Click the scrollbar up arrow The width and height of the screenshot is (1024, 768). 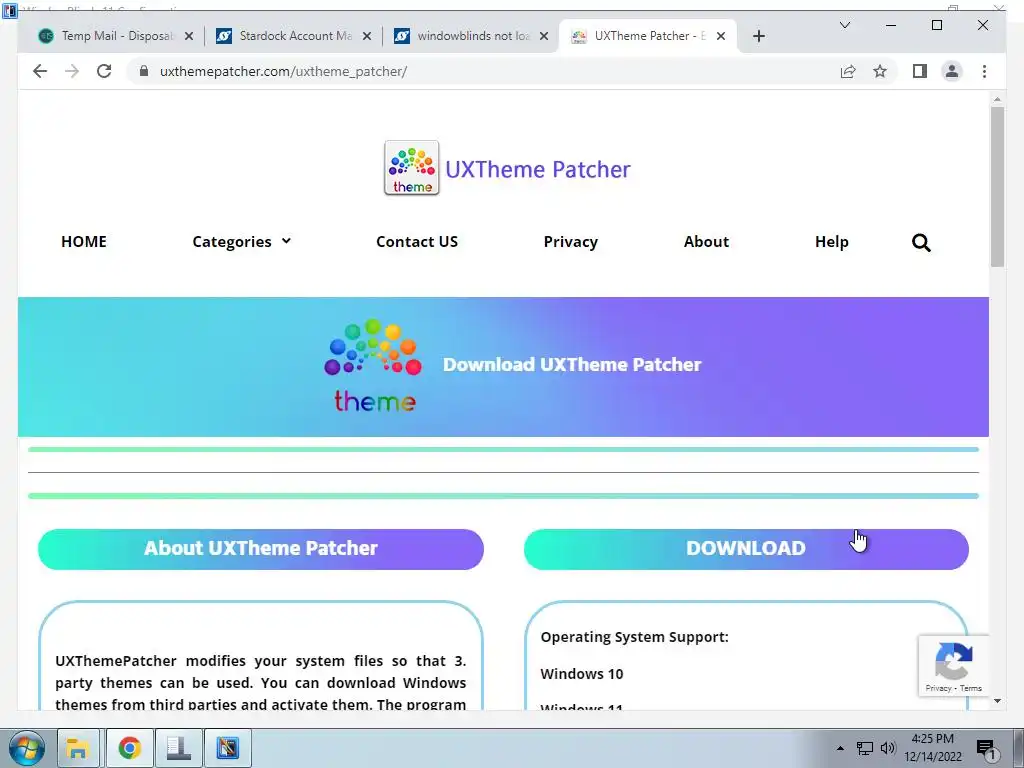(x=997, y=99)
